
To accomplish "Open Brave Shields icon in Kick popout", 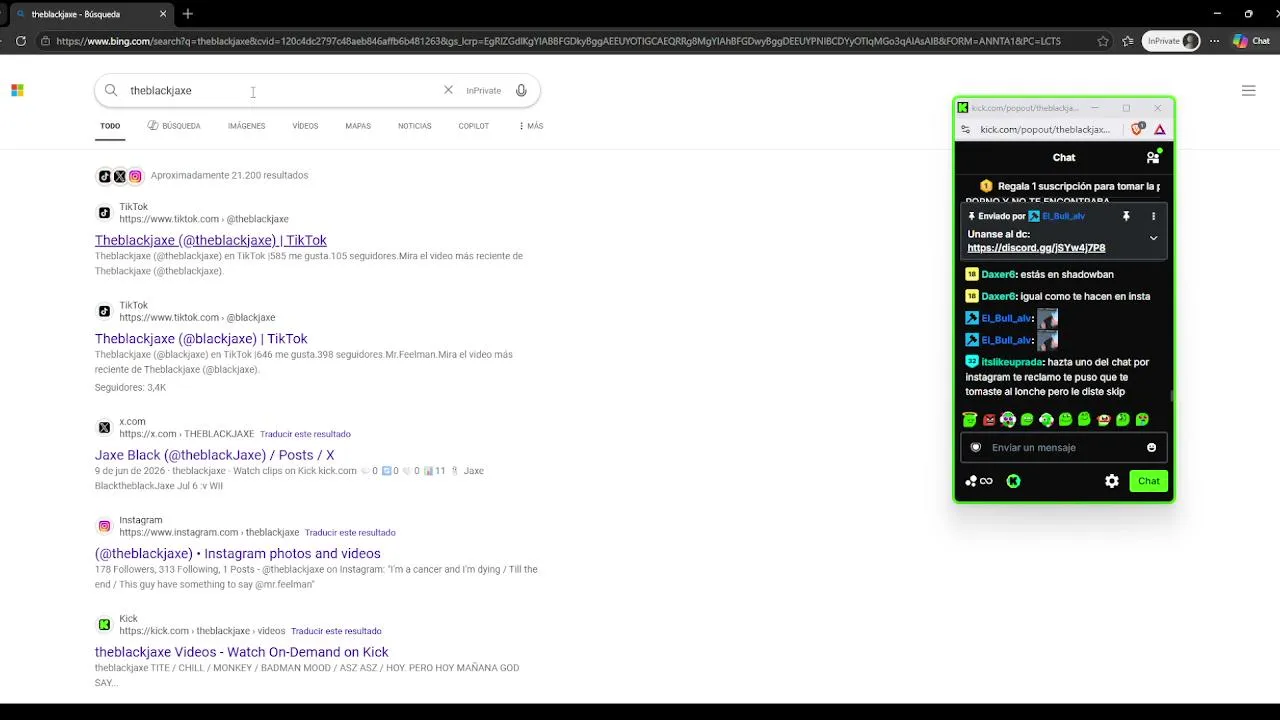I will 1137,129.
